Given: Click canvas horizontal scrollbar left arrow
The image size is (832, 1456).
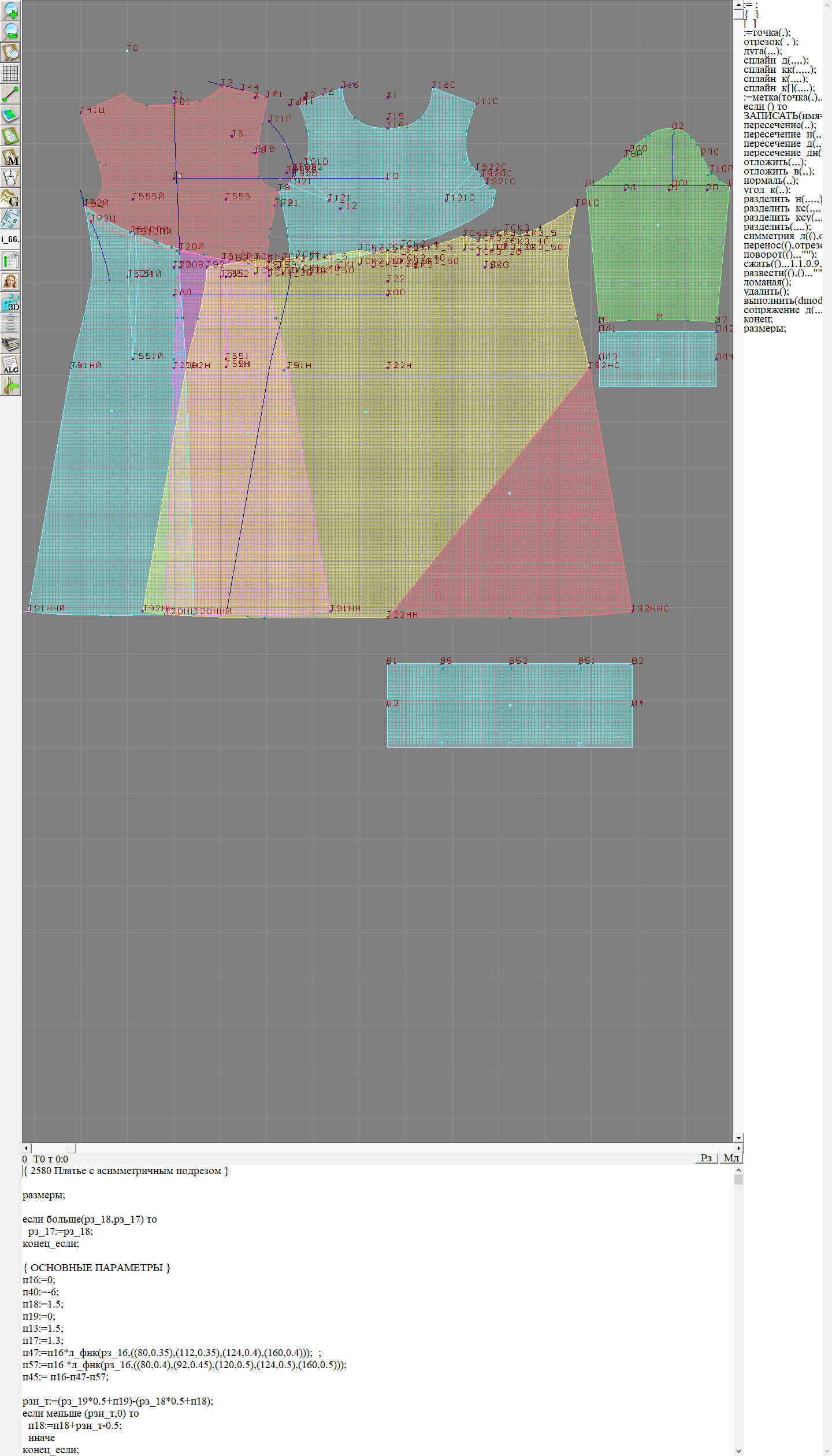Looking at the screenshot, I should click(26, 1148).
